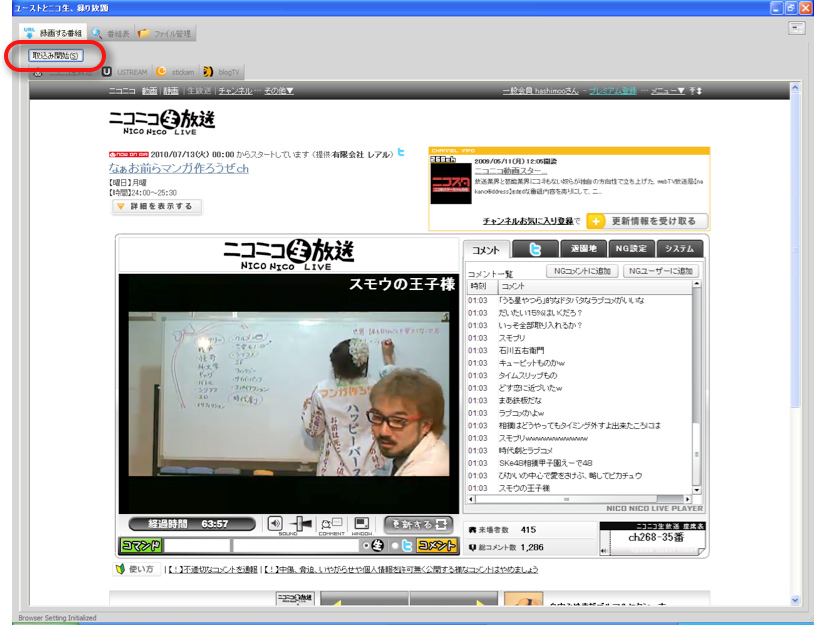Click the live video player area
This screenshot has width=814, height=625.
(289, 393)
